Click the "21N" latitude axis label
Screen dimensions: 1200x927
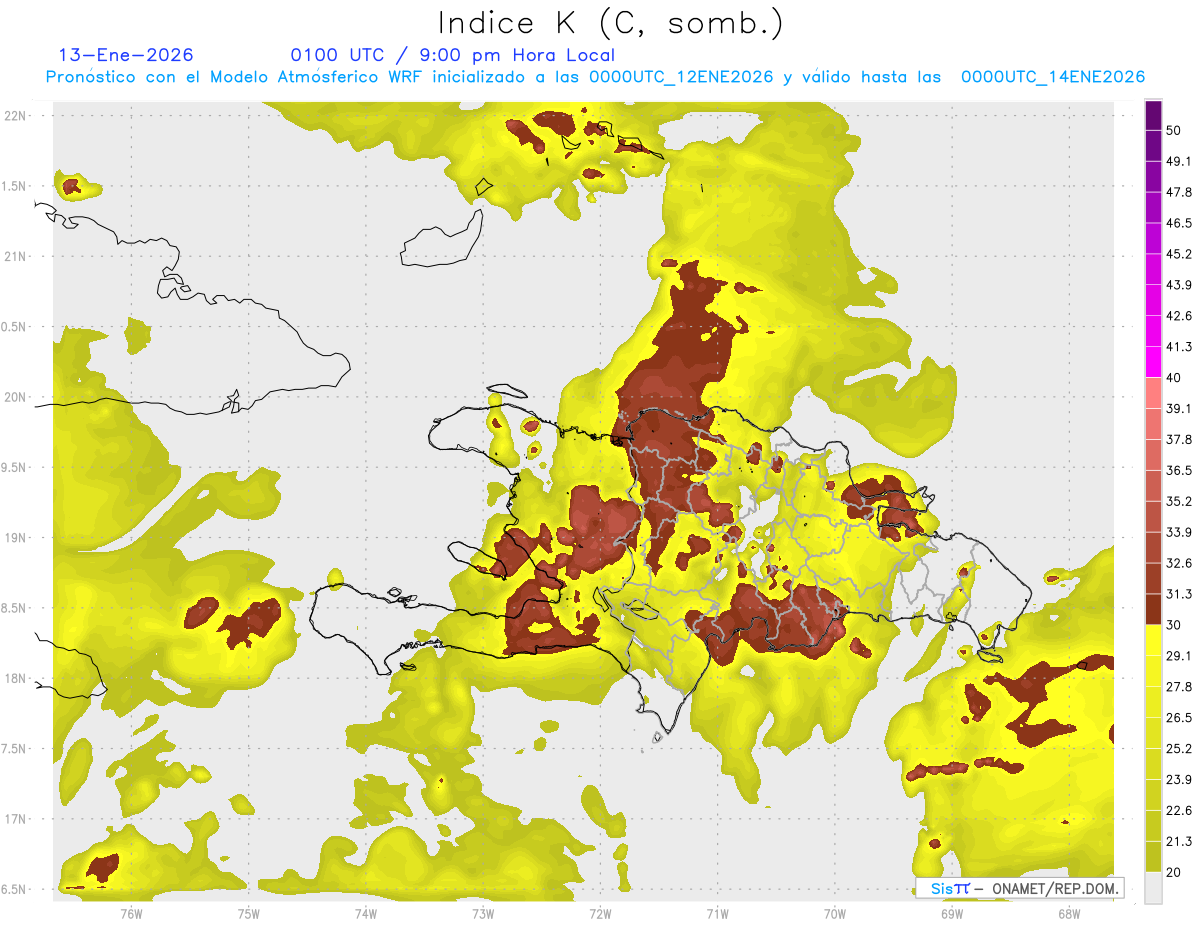[15, 256]
